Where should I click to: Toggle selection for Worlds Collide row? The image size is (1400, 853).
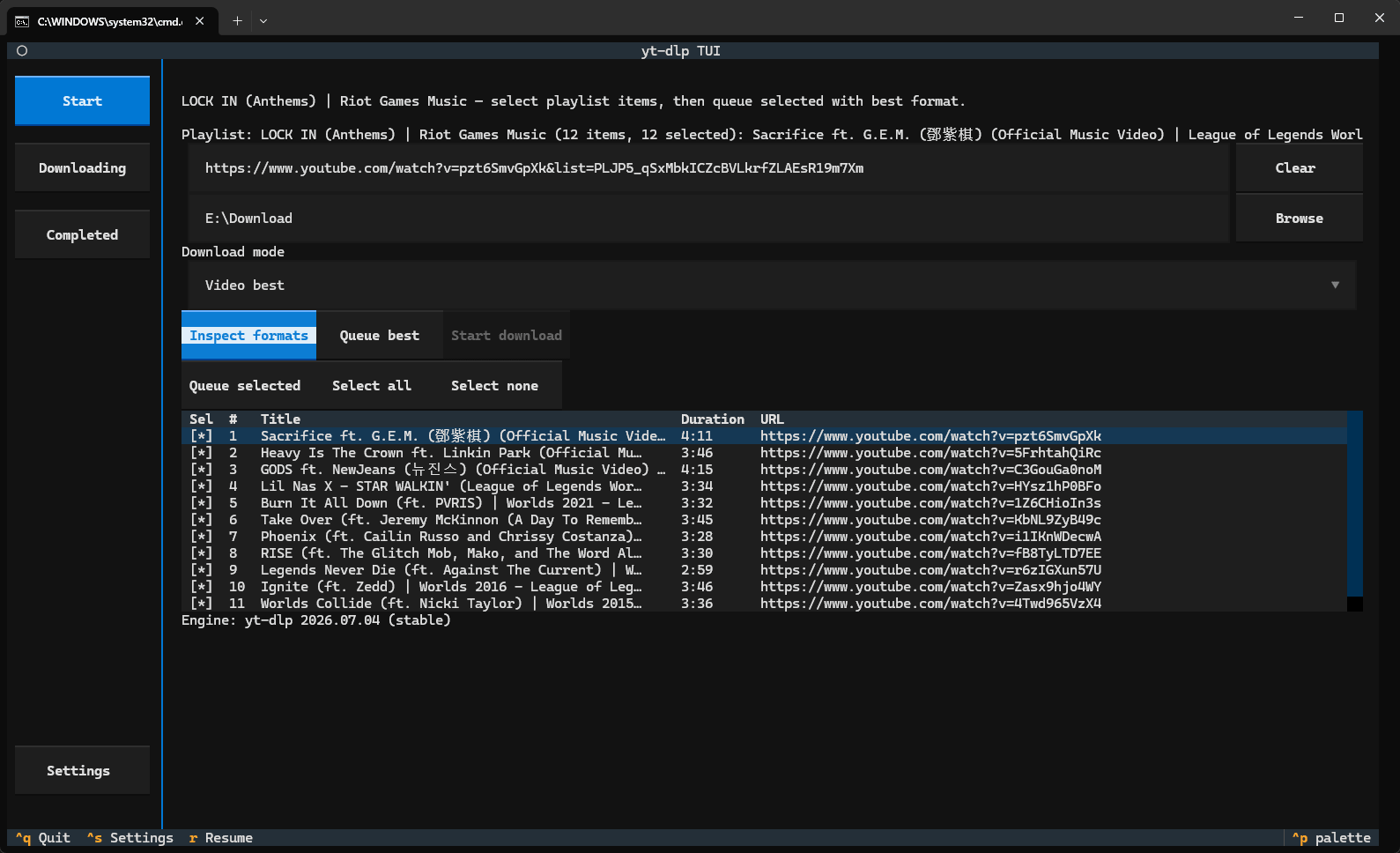(202, 604)
